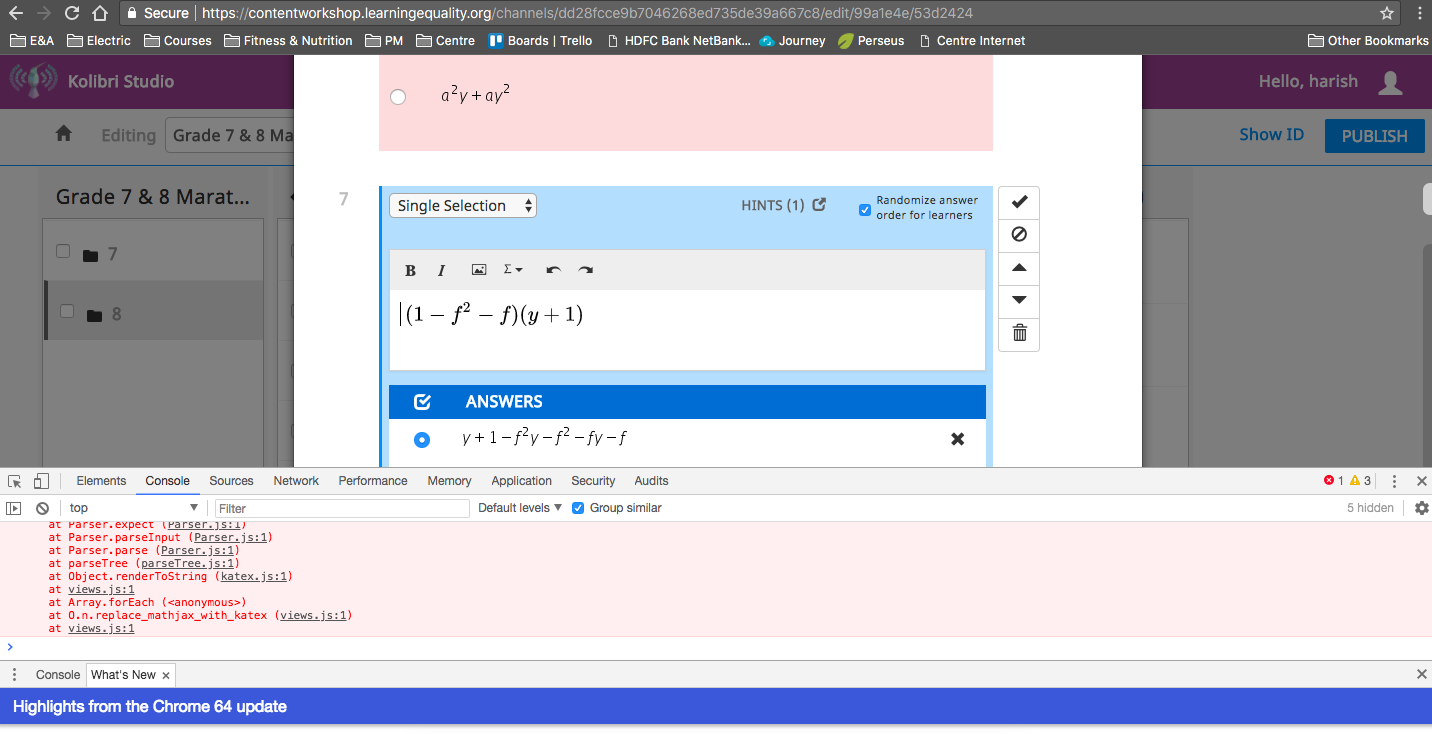Viewport: 1432px width, 734px height.
Task: Open the Other Bookmarks folder
Action: 1368,41
